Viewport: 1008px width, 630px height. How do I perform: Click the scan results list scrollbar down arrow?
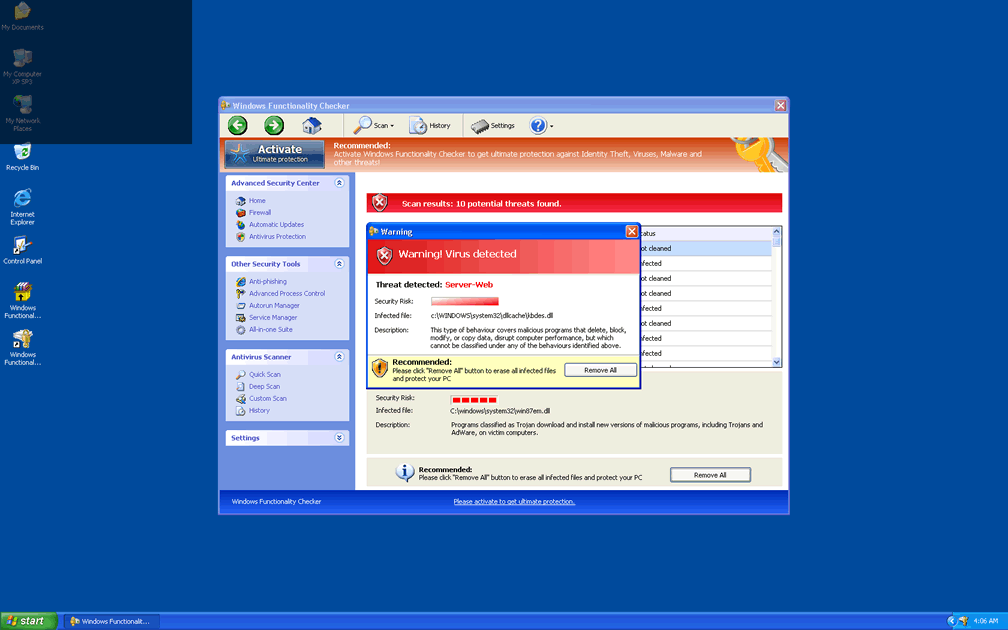click(x=777, y=362)
